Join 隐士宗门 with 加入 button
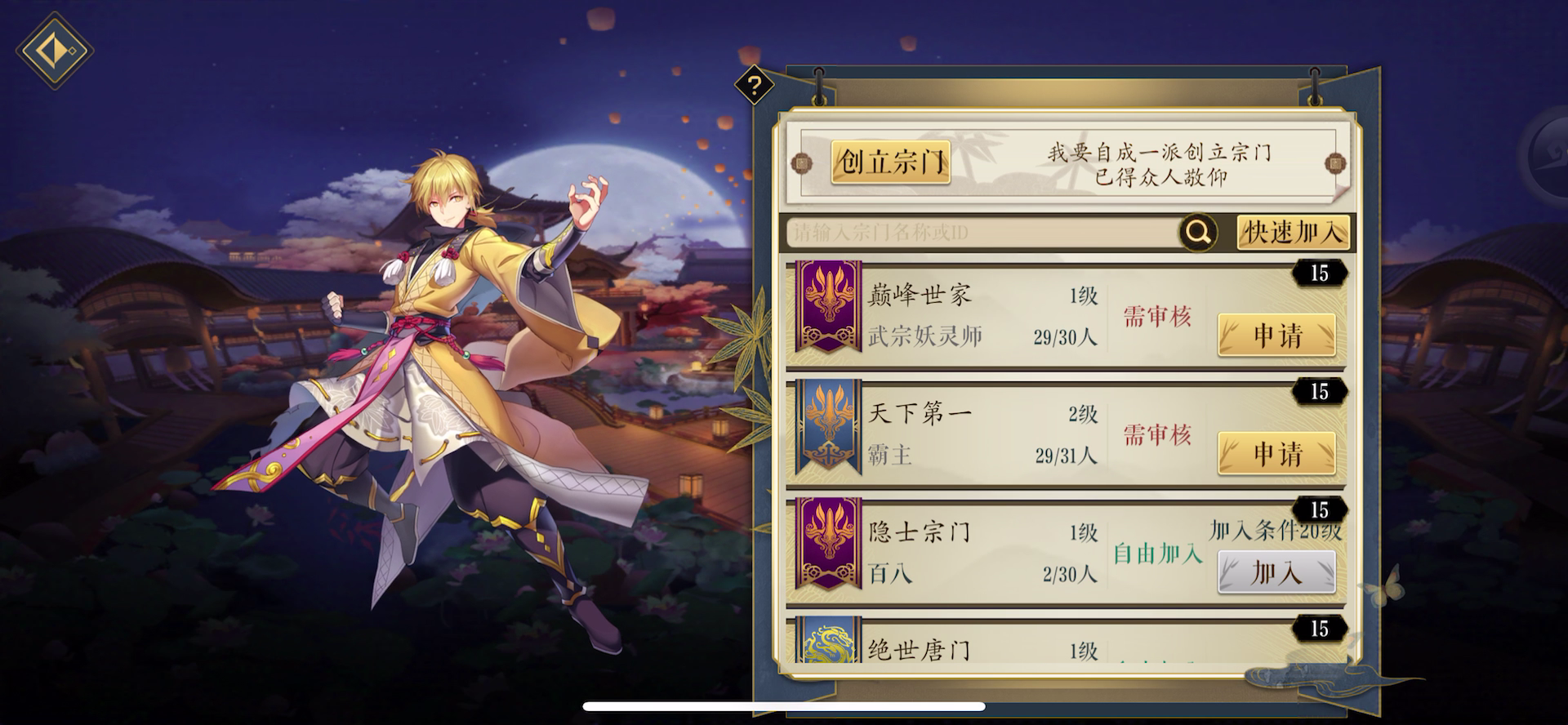This screenshot has height=725, width=1568. coord(1277,572)
